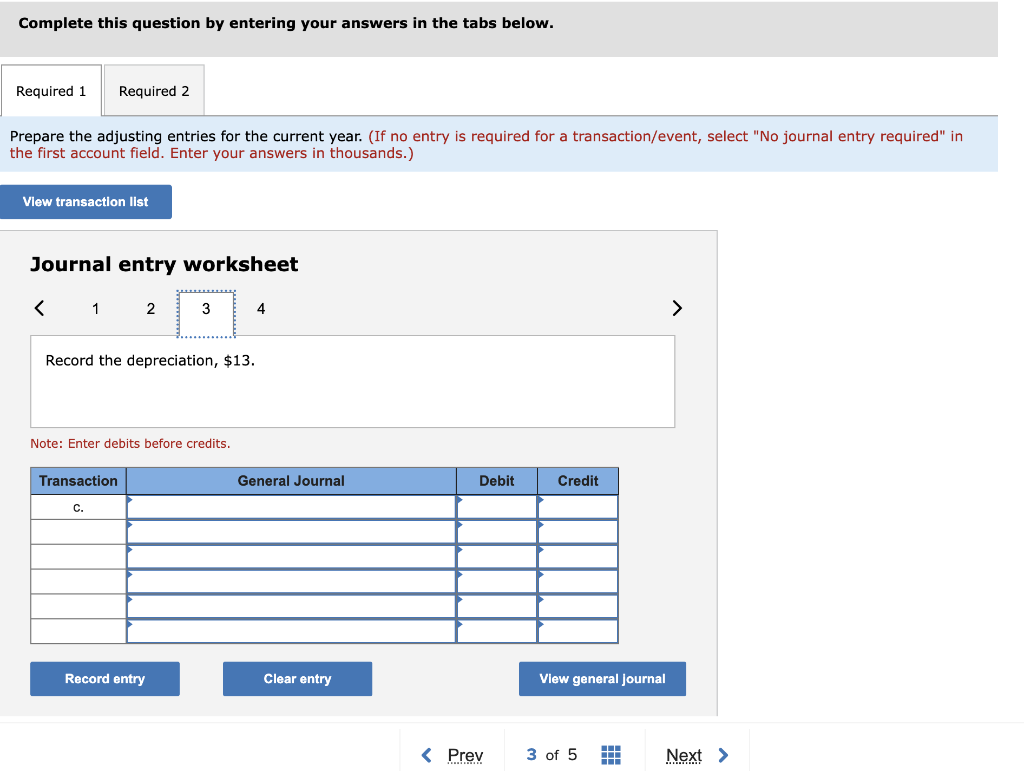Screen dimensions: 1024x771
Task: Open the question navigator grid icon
Action: [611, 755]
